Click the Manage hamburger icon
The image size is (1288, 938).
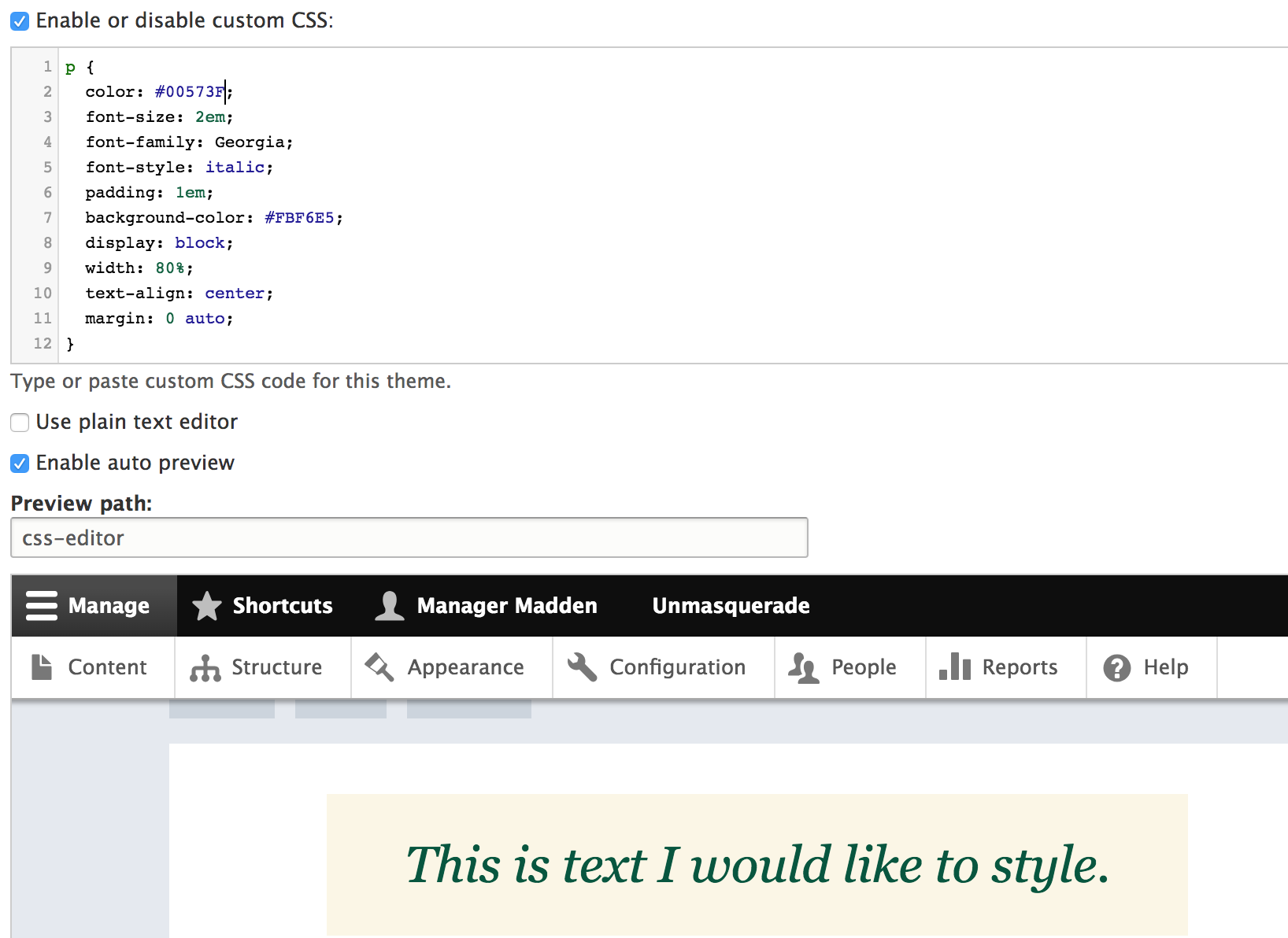coord(42,606)
